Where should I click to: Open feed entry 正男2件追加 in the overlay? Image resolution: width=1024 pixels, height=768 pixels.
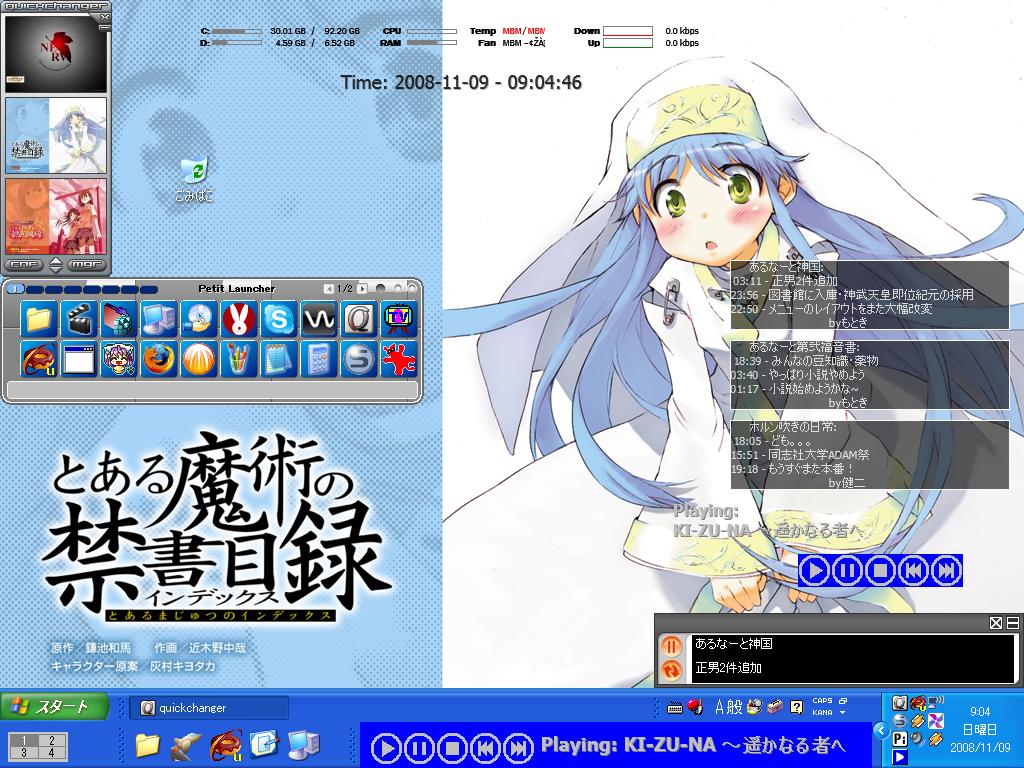click(805, 281)
